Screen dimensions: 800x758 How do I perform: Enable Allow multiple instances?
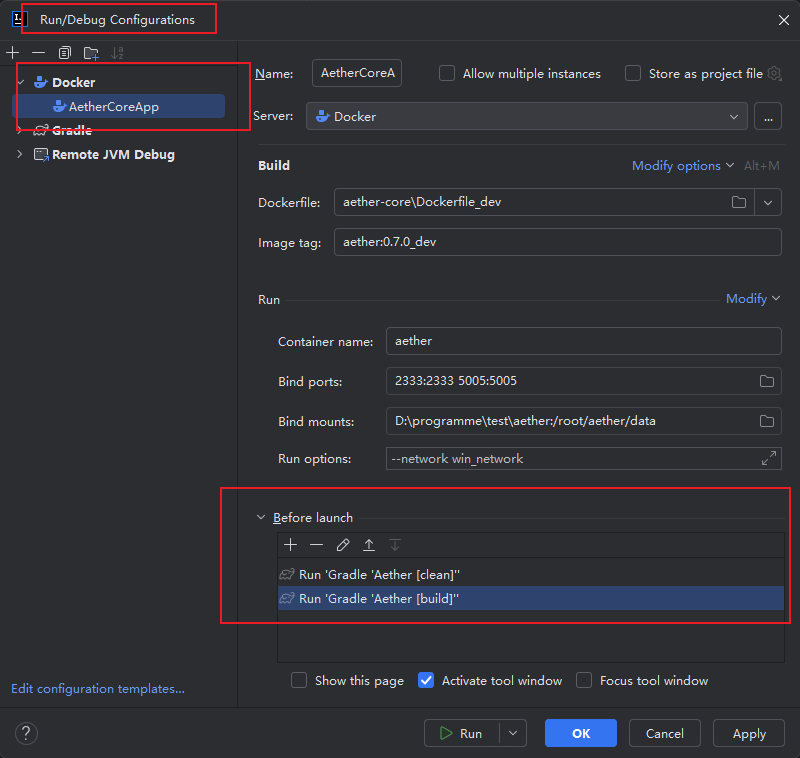tap(447, 73)
